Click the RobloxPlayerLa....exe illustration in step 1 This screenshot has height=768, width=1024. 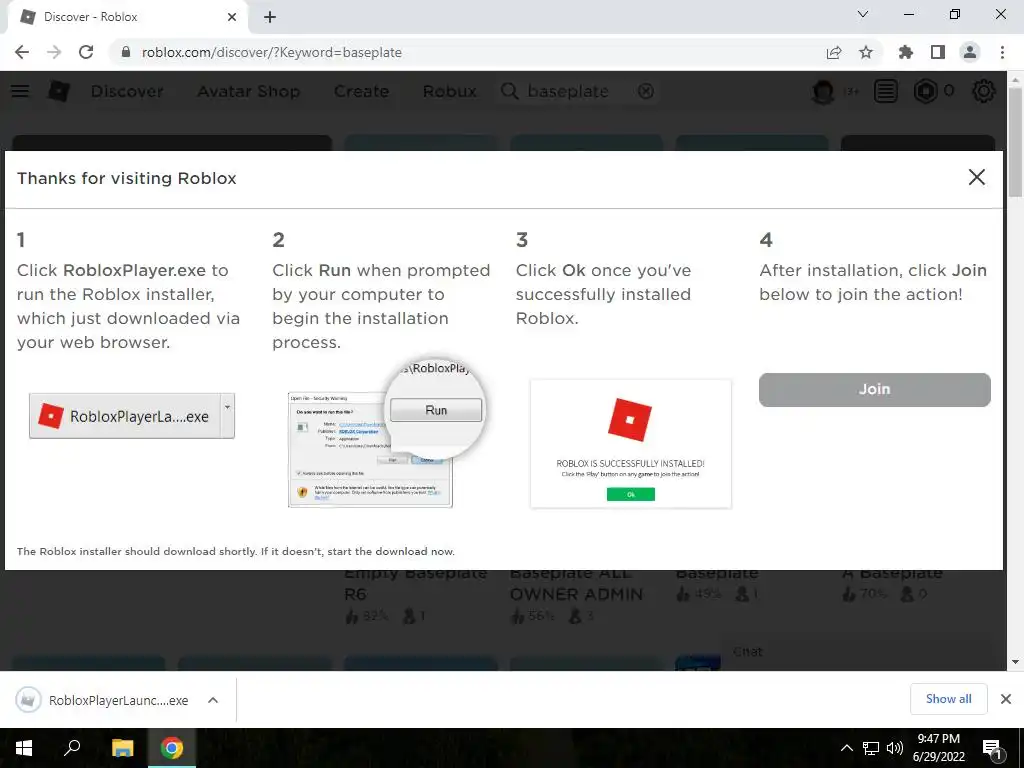pos(132,416)
